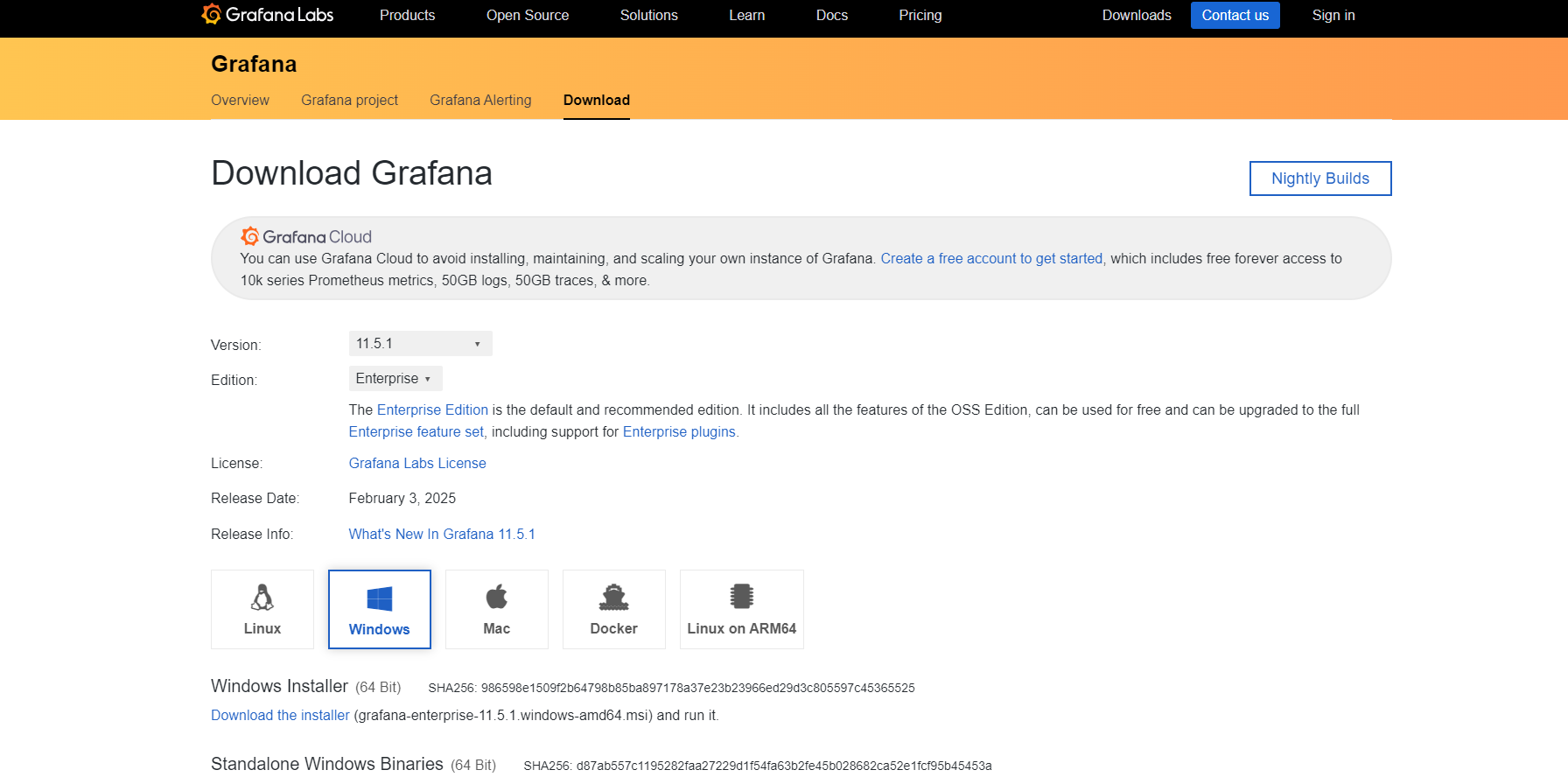Select the Linux penguin icon

coord(262,597)
